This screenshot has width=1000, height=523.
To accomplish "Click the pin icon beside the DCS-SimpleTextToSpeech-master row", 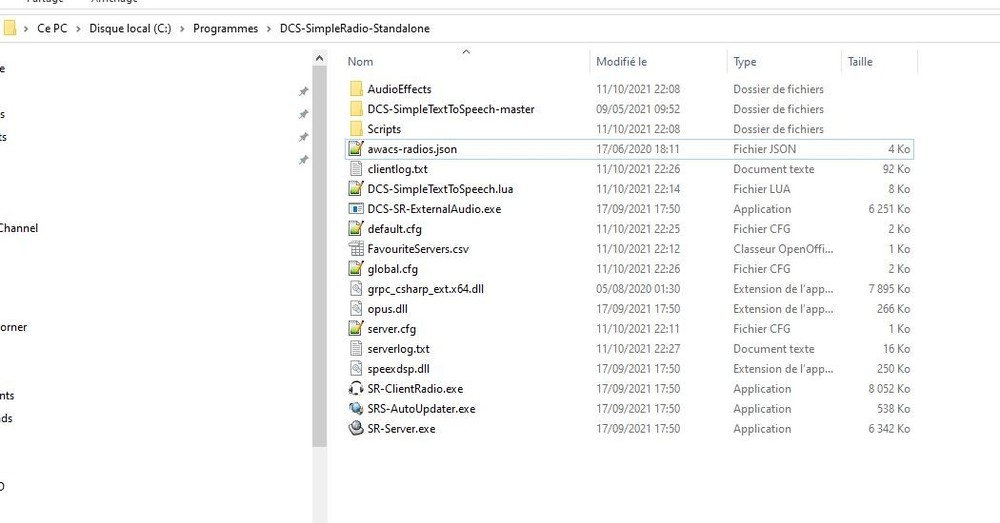I will 304,114.
